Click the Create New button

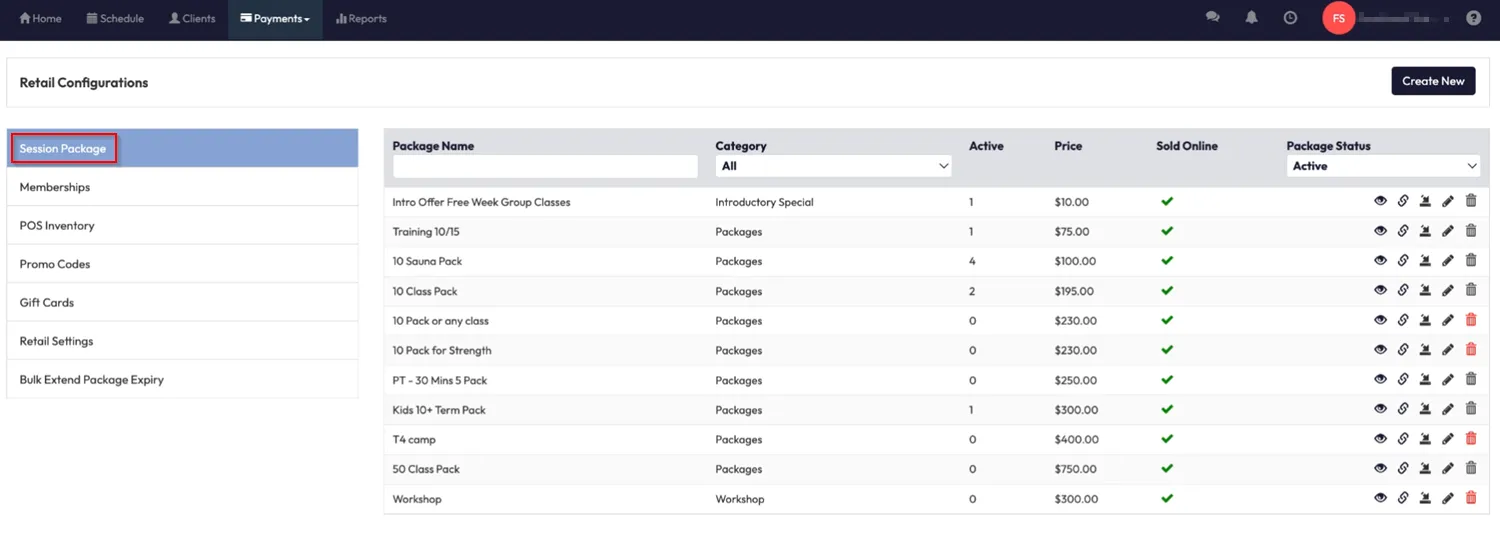click(1432, 81)
